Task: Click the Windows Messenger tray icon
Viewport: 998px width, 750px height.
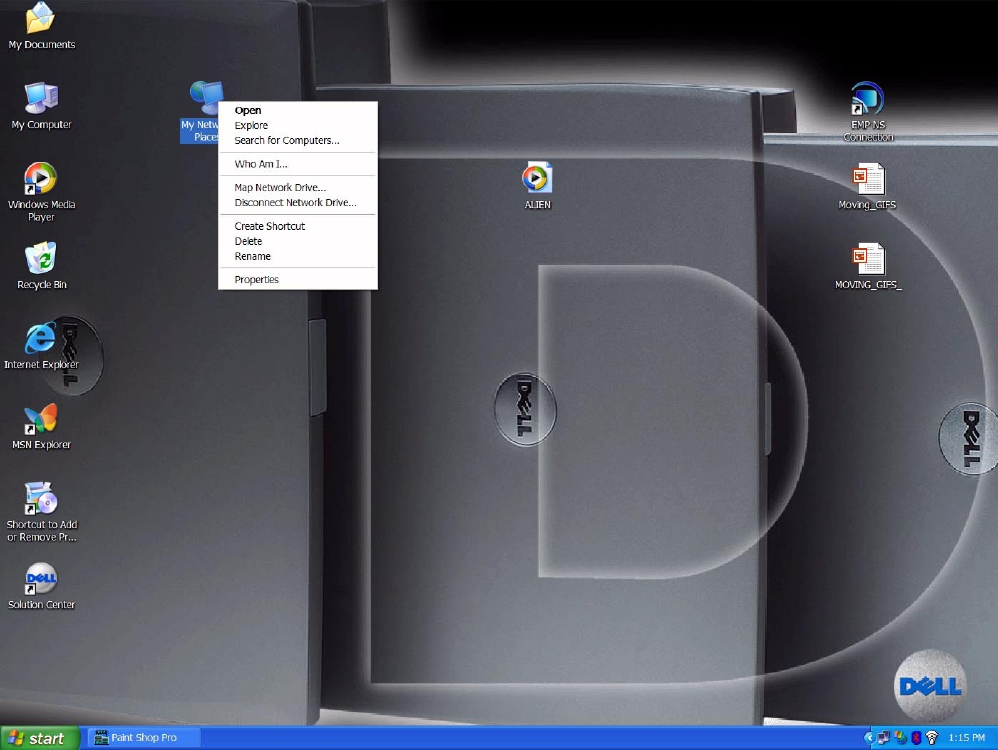Action: coord(900,737)
